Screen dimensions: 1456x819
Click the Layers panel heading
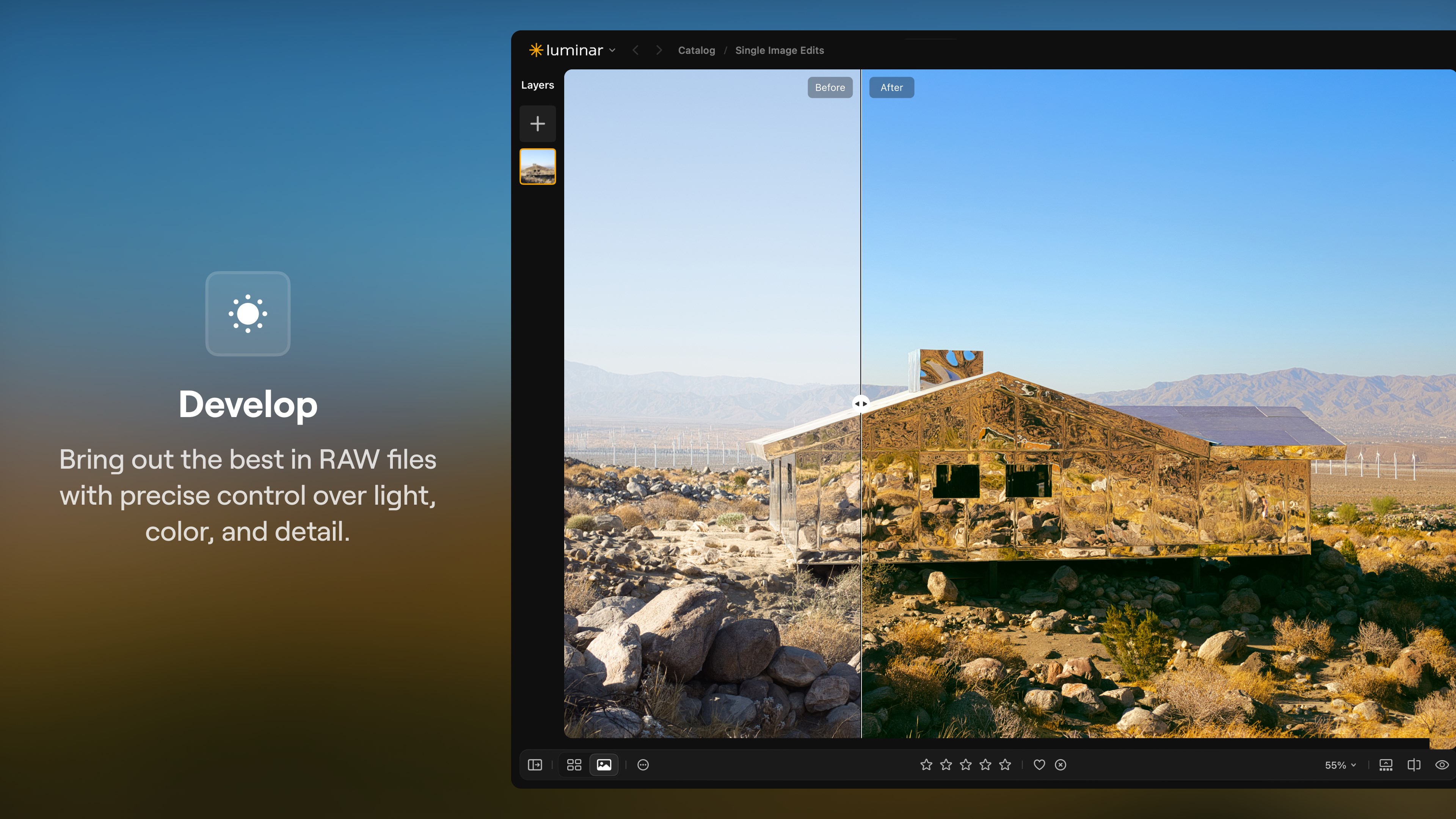pos(538,85)
